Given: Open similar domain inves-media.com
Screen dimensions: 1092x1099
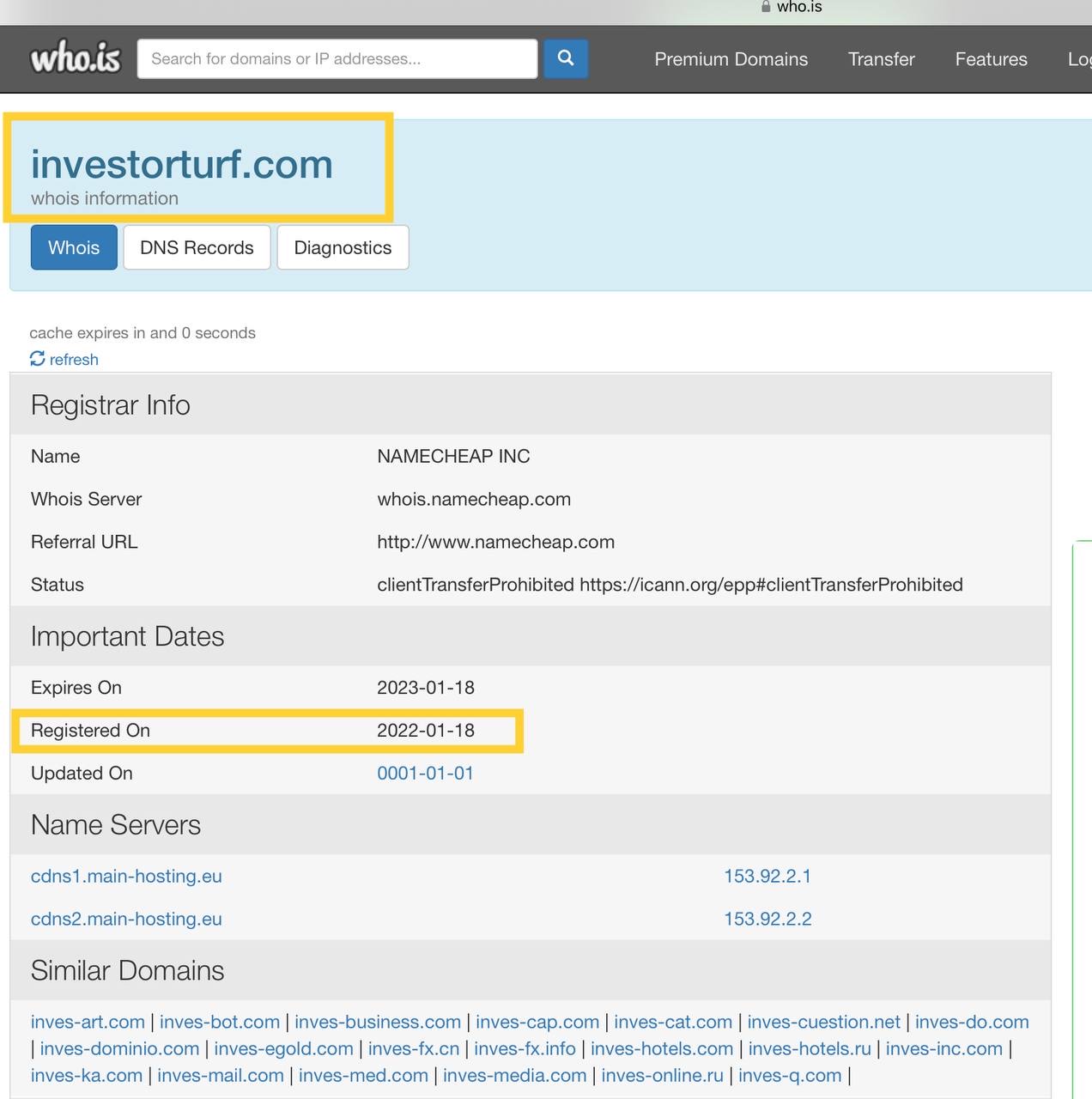Looking at the screenshot, I should pyautogui.click(x=514, y=1075).
